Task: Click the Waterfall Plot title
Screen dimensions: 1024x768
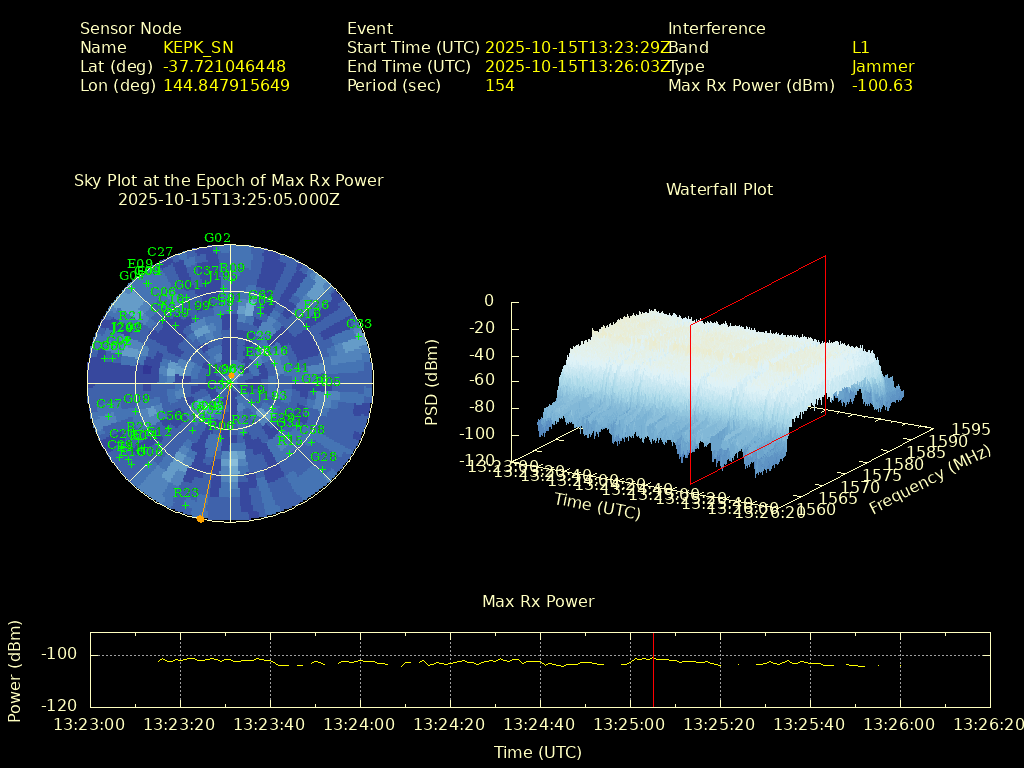Action: click(x=719, y=189)
